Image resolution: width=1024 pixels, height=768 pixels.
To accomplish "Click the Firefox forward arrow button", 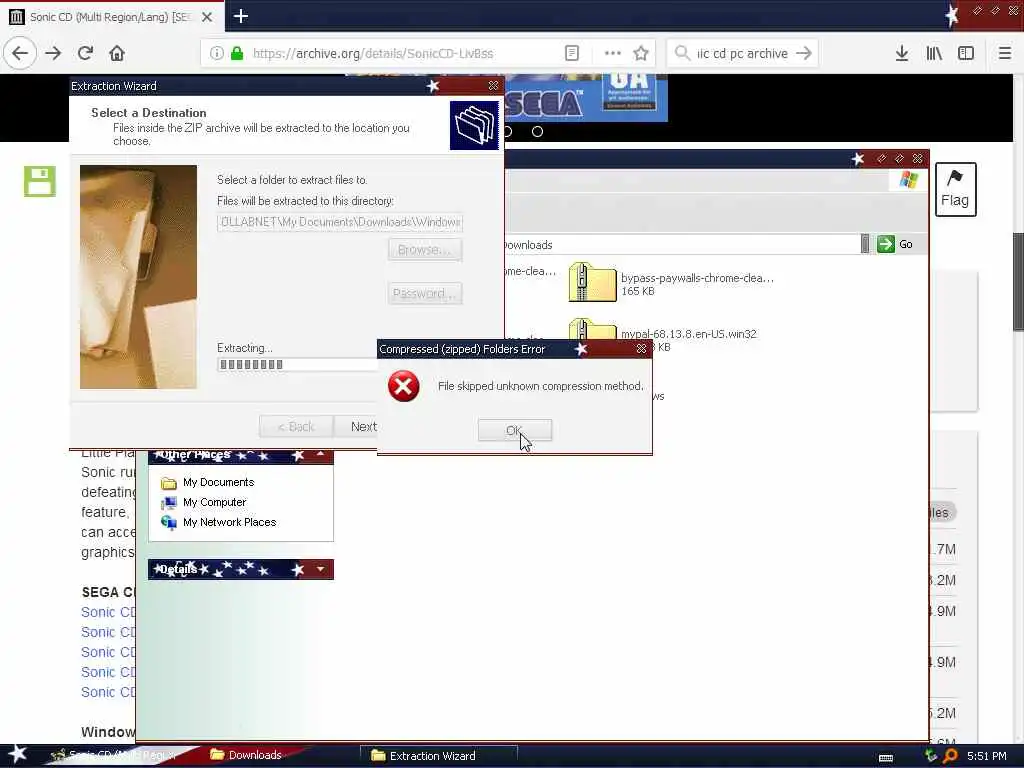I will [x=53, y=54].
